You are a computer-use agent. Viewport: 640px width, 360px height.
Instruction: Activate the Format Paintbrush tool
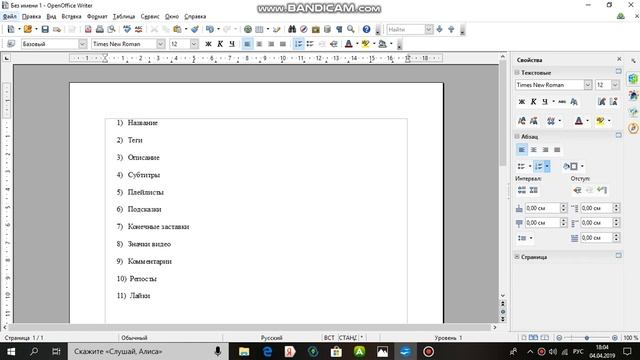click(195, 29)
